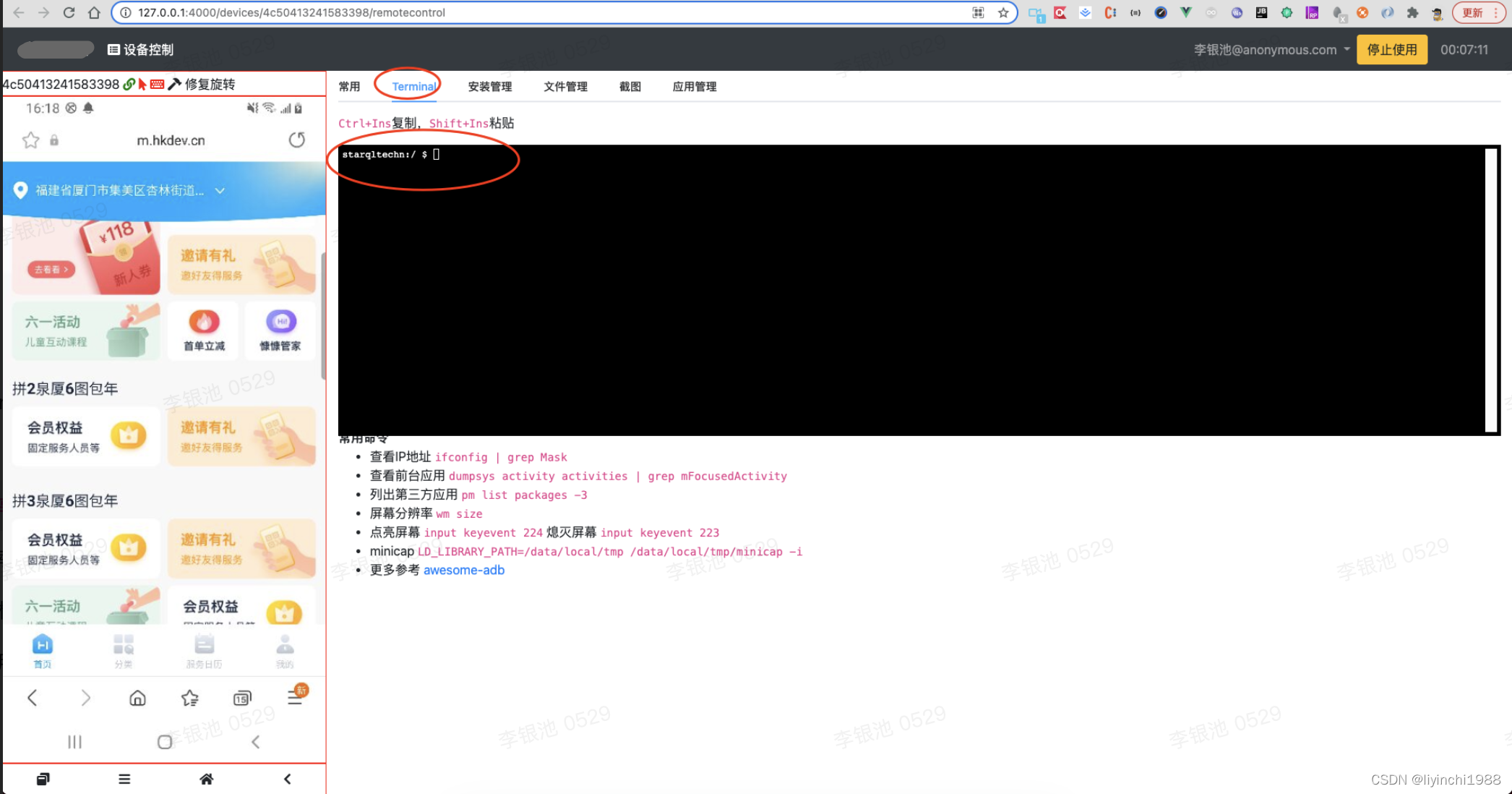
Task: Open the 截图 tab
Action: (x=630, y=87)
